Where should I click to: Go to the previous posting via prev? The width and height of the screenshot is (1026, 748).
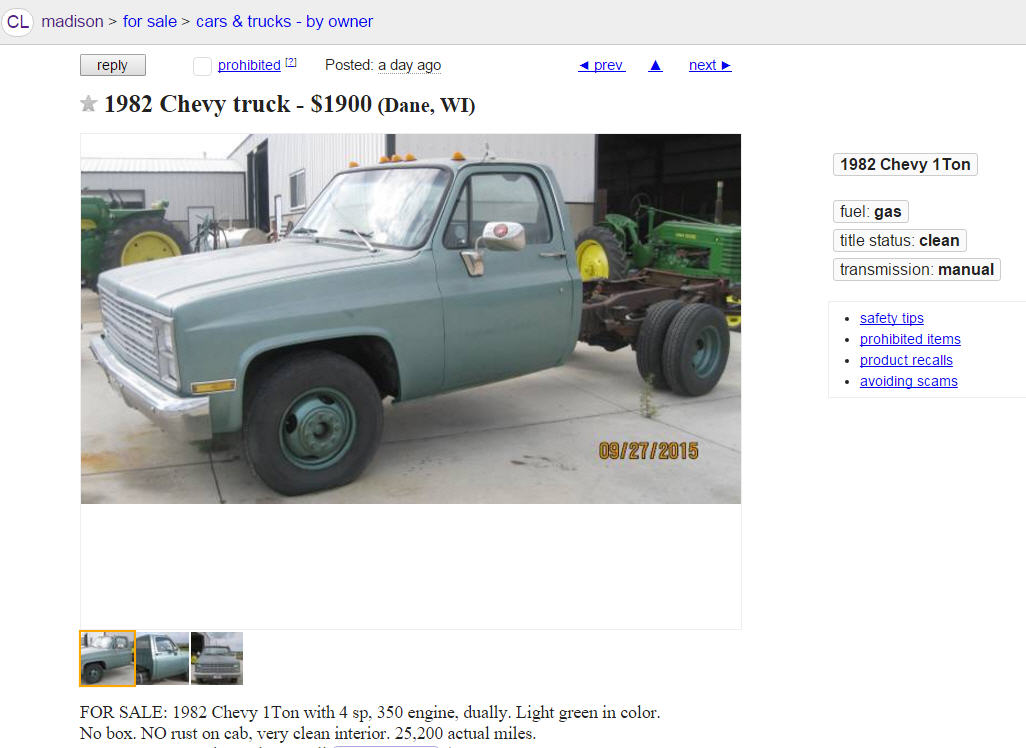[602, 65]
